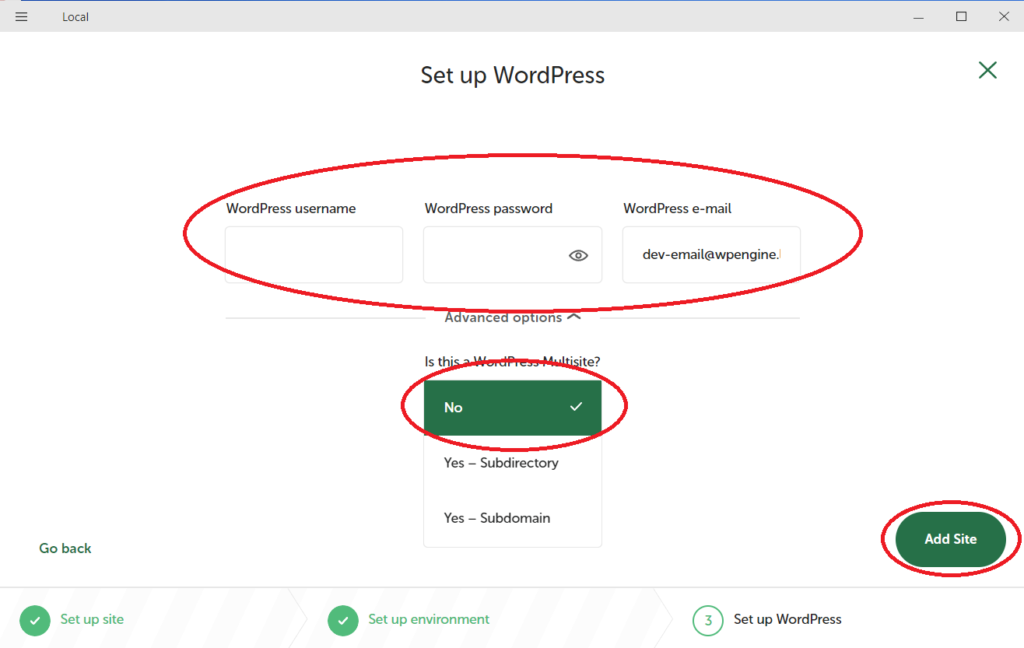Click the step 3 circle icon
The image size is (1024, 648).
tap(708, 621)
